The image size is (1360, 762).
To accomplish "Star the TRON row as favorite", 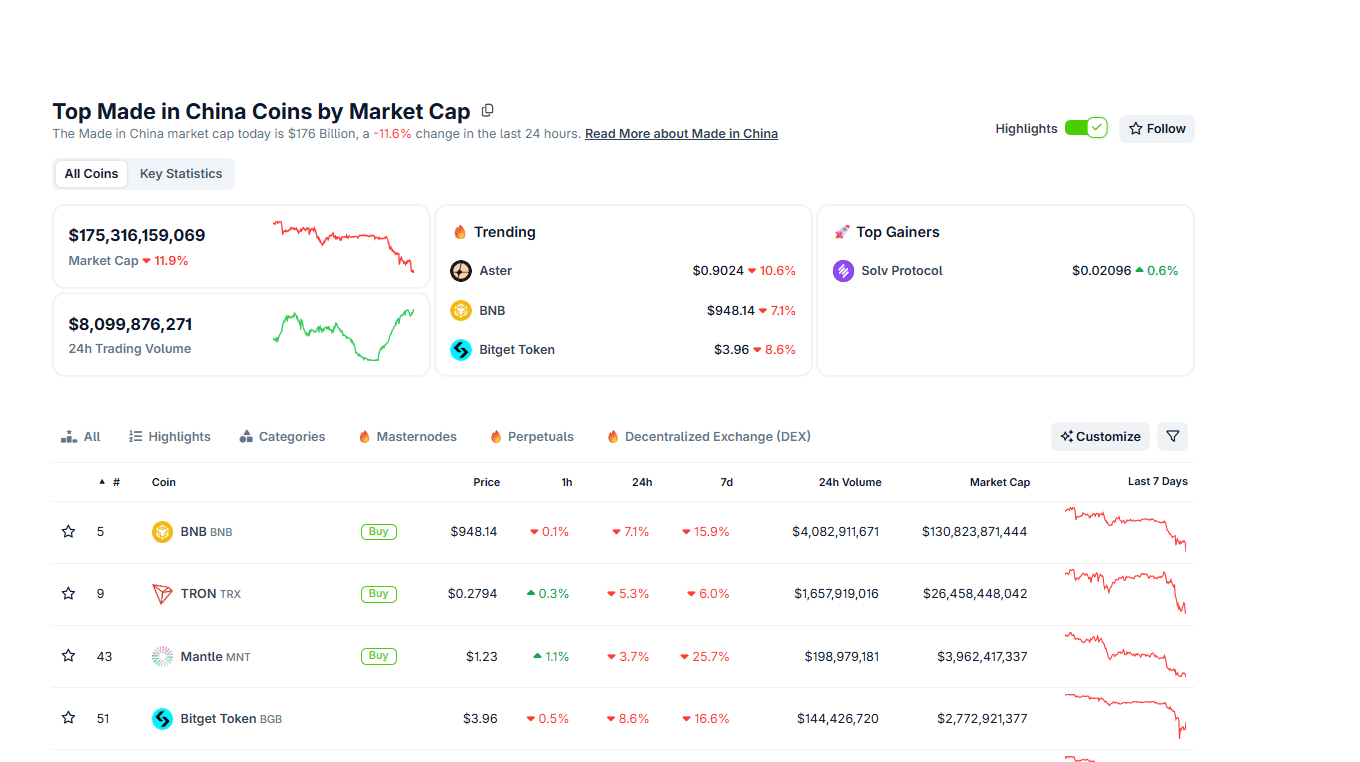I will click(68, 594).
